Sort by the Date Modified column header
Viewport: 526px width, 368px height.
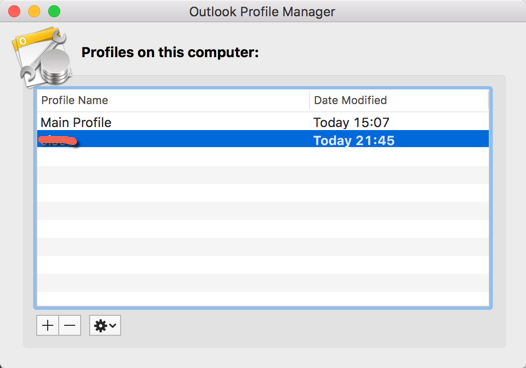(x=399, y=100)
